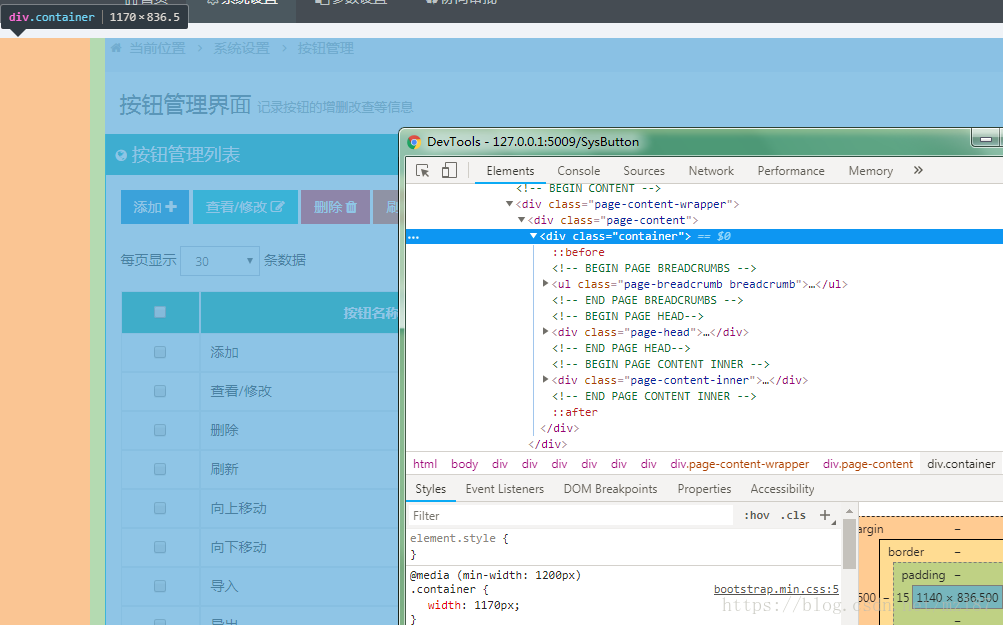The height and width of the screenshot is (625, 1003).
Task: Open the Performance tab
Action: (791, 171)
